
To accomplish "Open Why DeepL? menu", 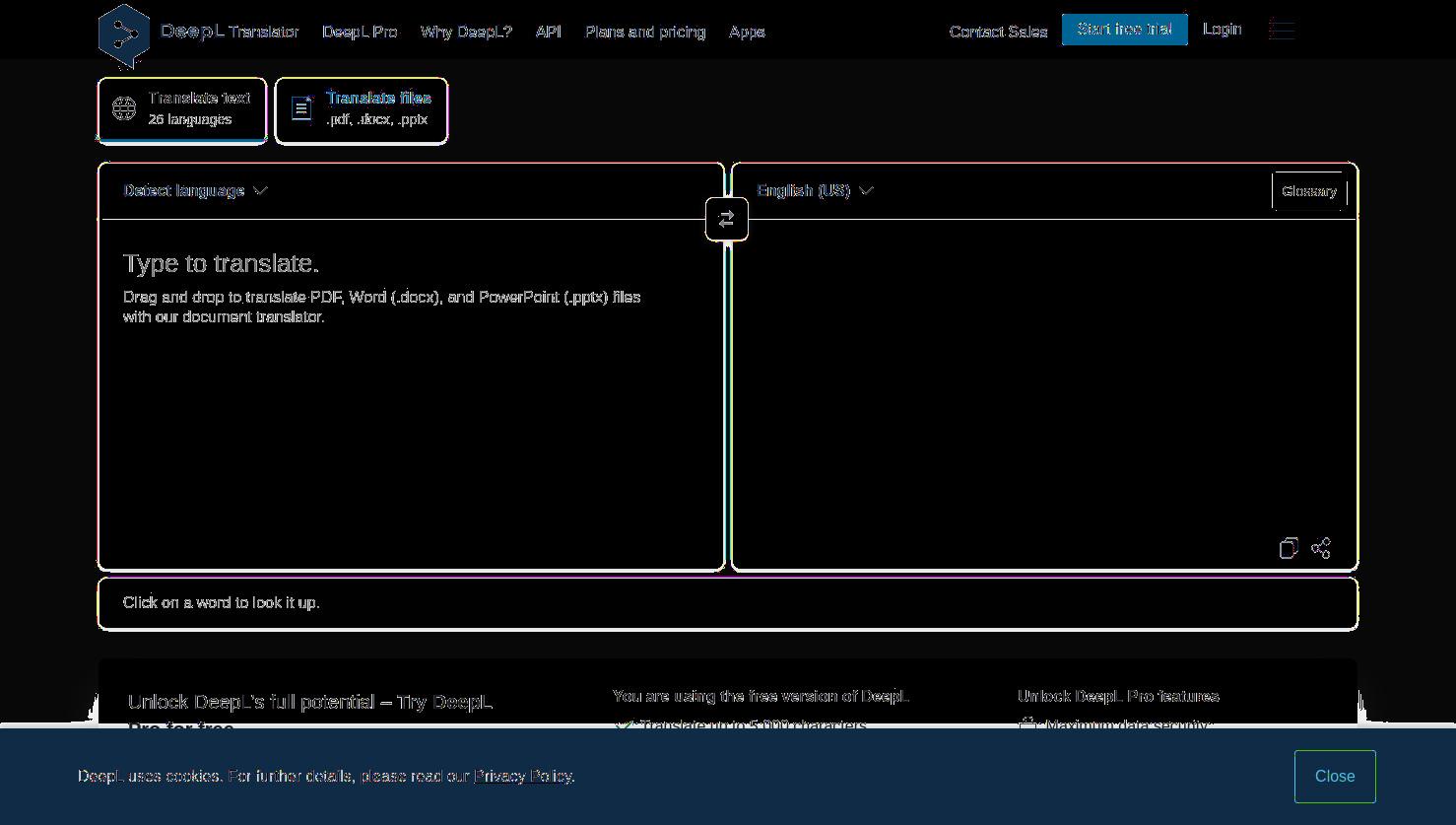I will pyautogui.click(x=466, y=32).
